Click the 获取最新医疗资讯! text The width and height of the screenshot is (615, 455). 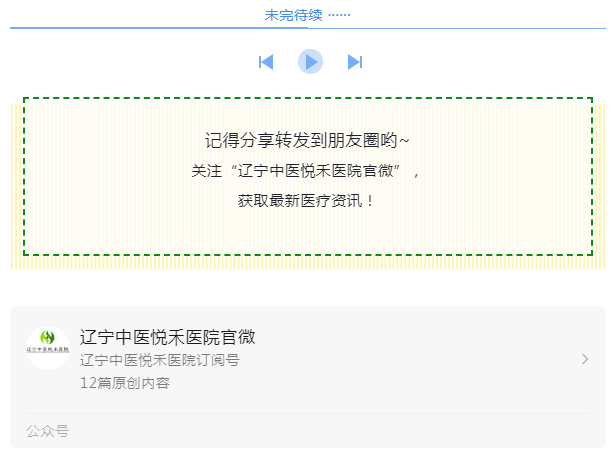coord(307,201)
